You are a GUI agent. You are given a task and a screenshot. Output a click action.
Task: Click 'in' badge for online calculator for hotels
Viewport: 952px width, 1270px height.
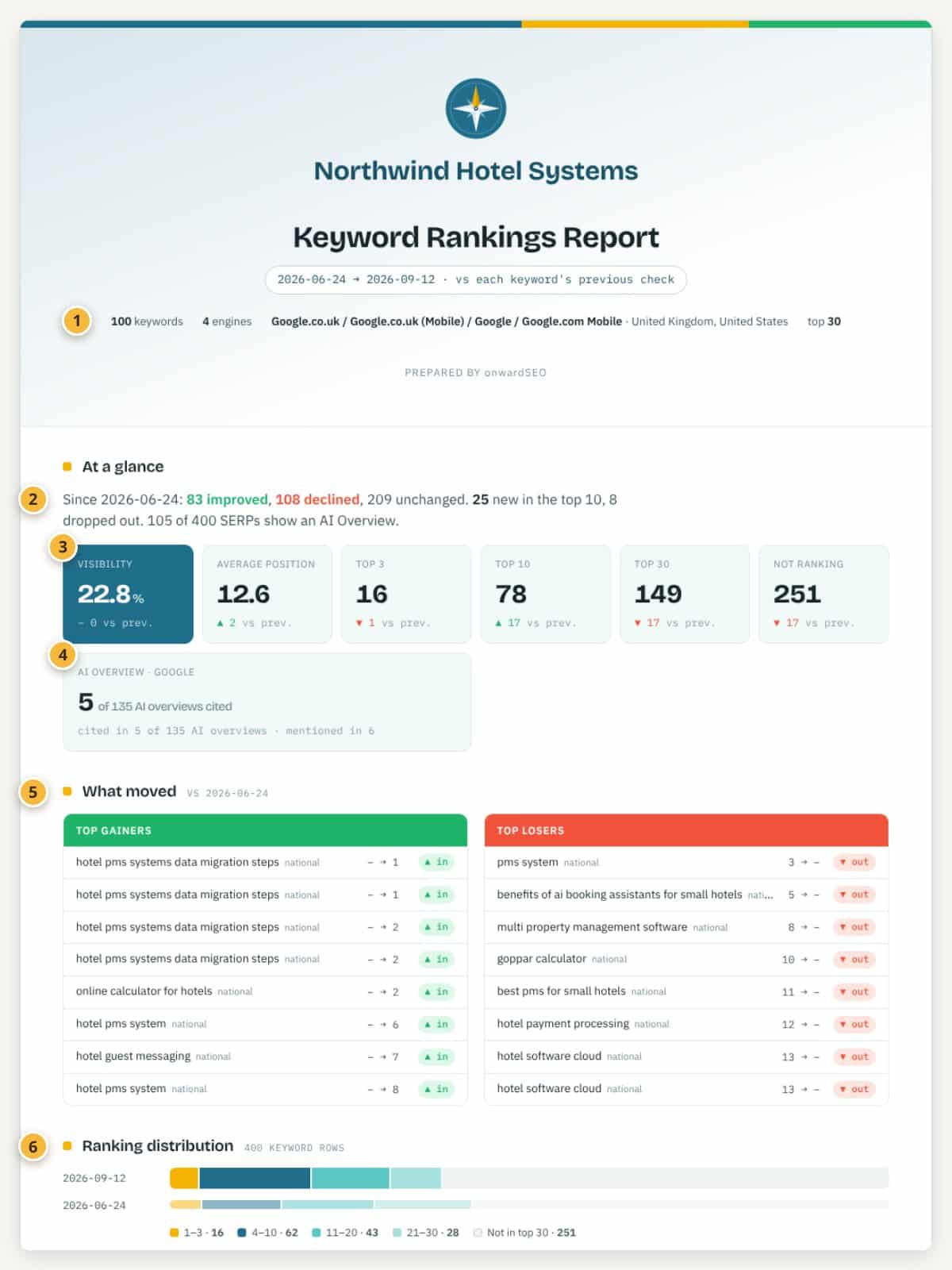(437, 991)
